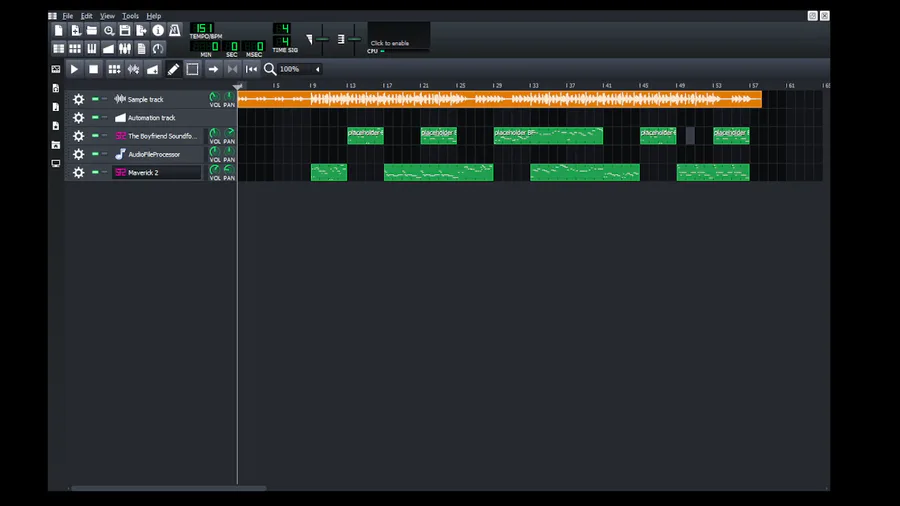Open the Edit menu
Image resolution: width=900 pixels, height=506 pixels.
87,16
